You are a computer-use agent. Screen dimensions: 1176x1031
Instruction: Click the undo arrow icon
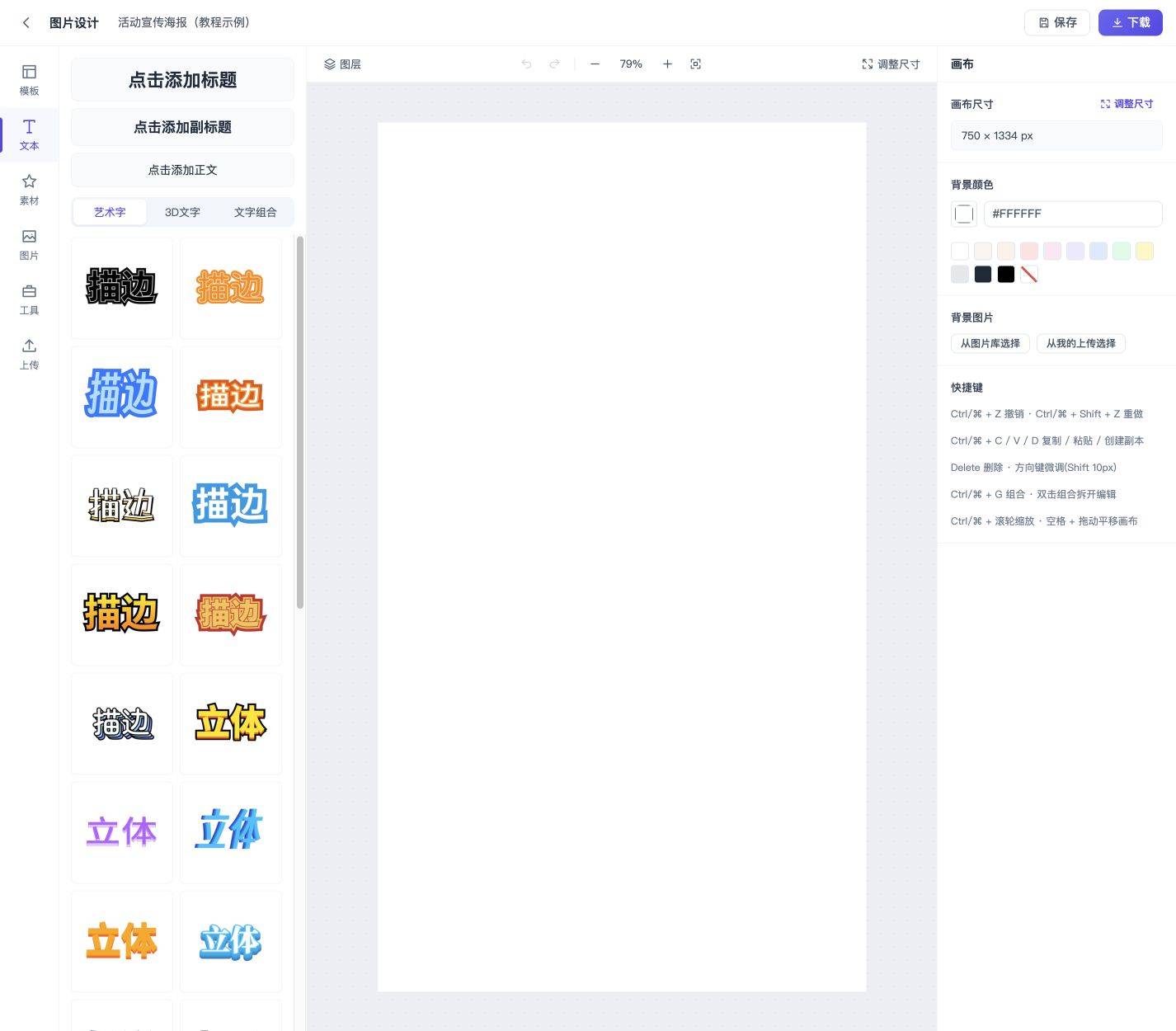click(x=526, y=64)
